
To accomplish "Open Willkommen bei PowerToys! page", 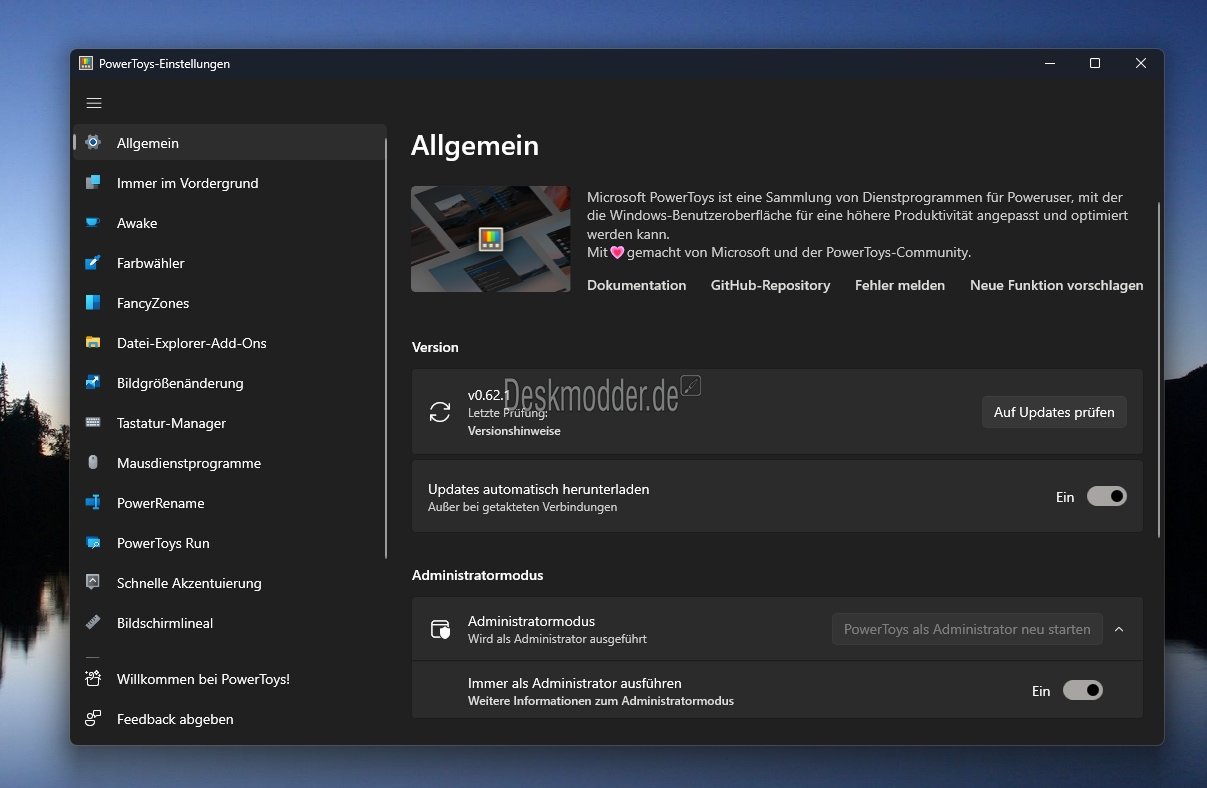I will point(230,679).
